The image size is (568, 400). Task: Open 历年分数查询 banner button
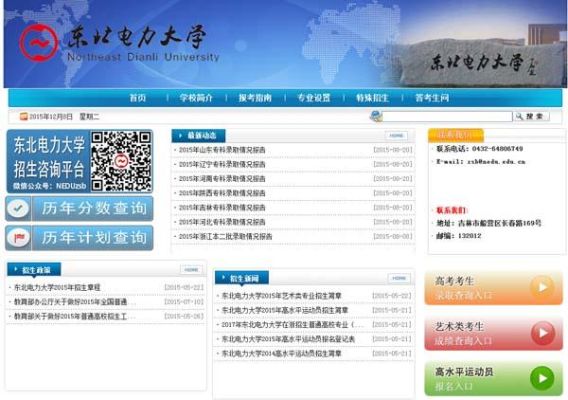click(x=79, y=208)
